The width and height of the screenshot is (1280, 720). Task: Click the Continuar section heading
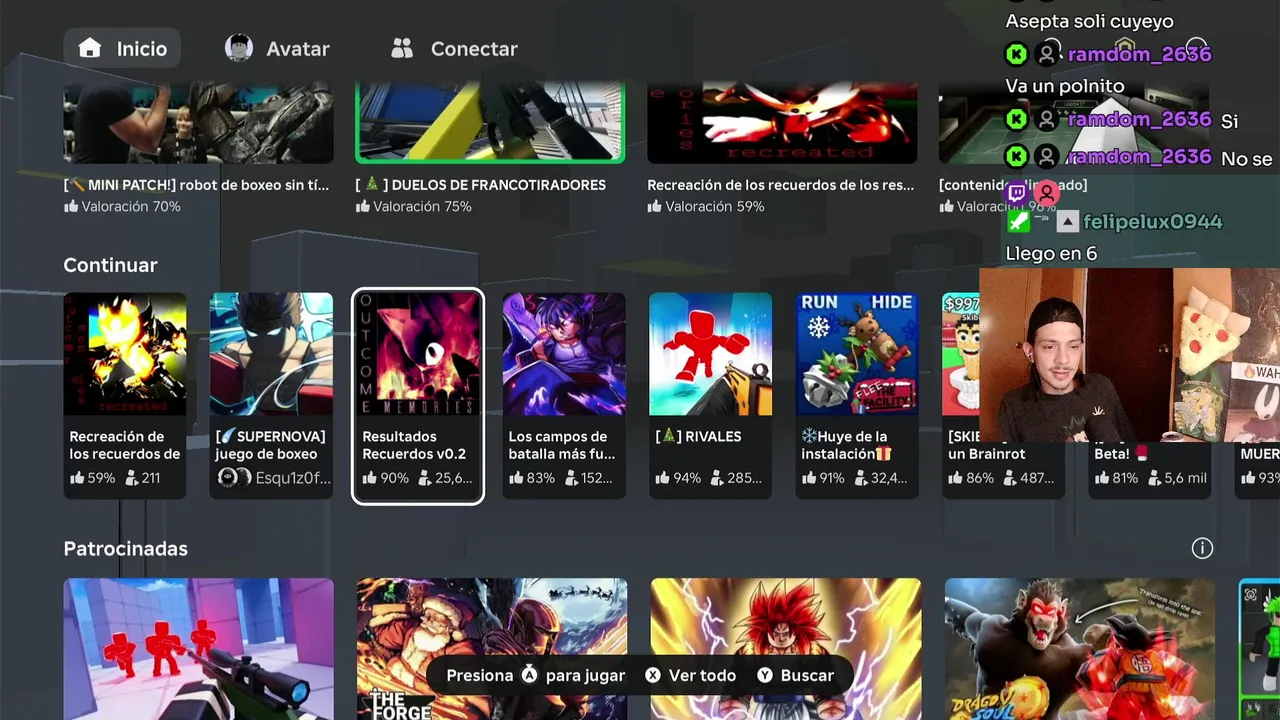110,265
